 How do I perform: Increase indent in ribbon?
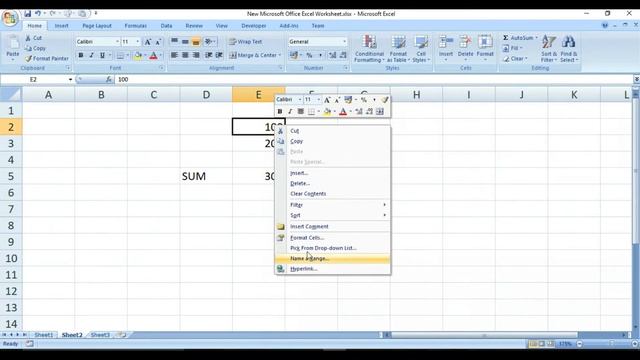(x=219, y=55)
